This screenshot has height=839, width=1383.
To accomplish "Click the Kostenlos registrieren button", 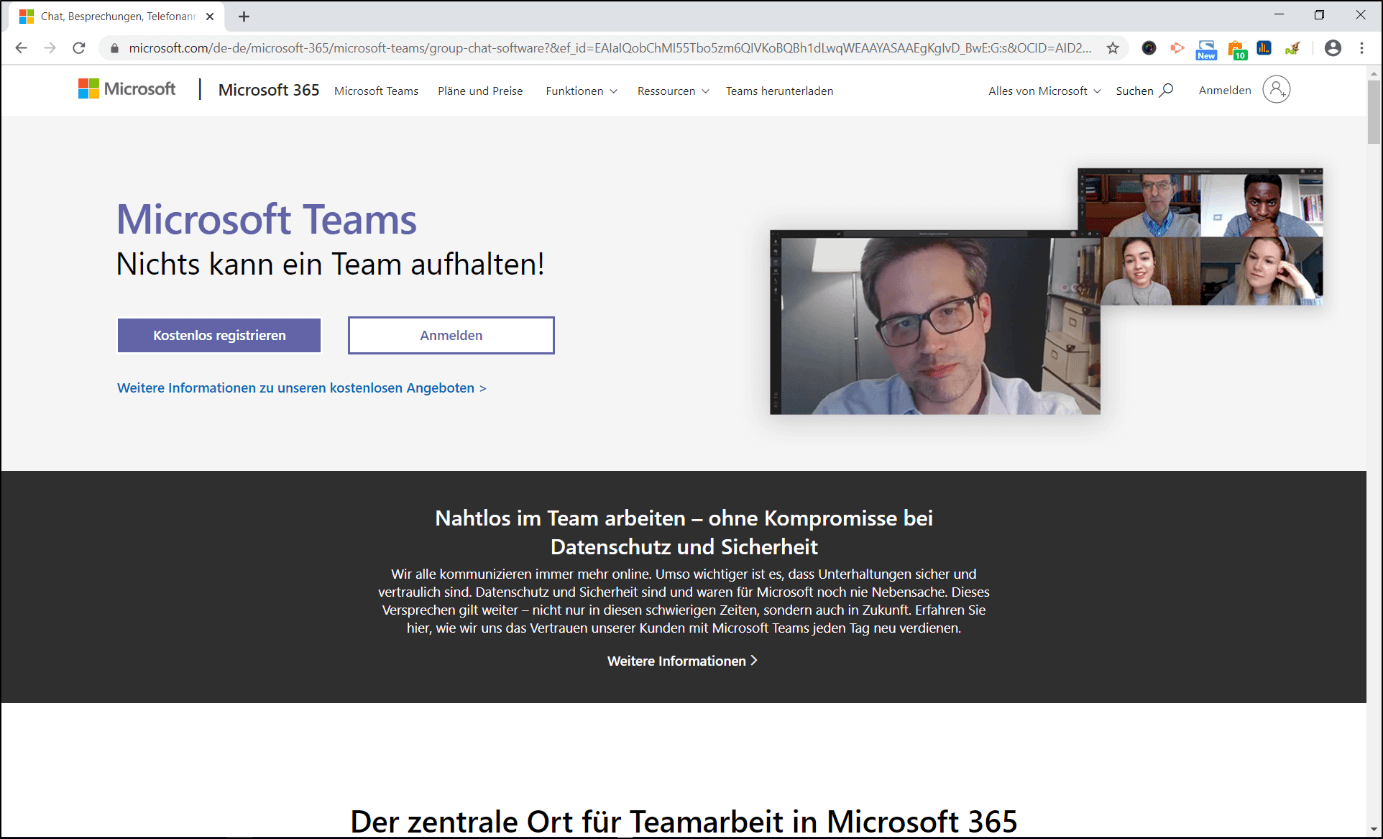I will click(x=219, y=336).
